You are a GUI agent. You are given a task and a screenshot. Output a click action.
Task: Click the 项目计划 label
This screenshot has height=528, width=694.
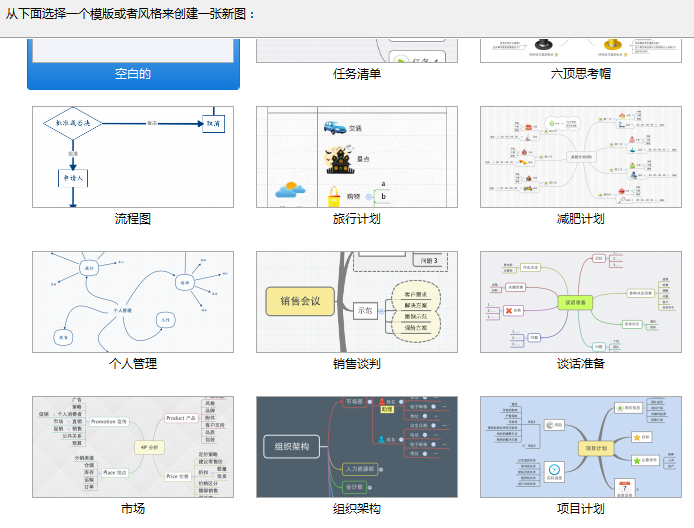click(x=581, y=509)
